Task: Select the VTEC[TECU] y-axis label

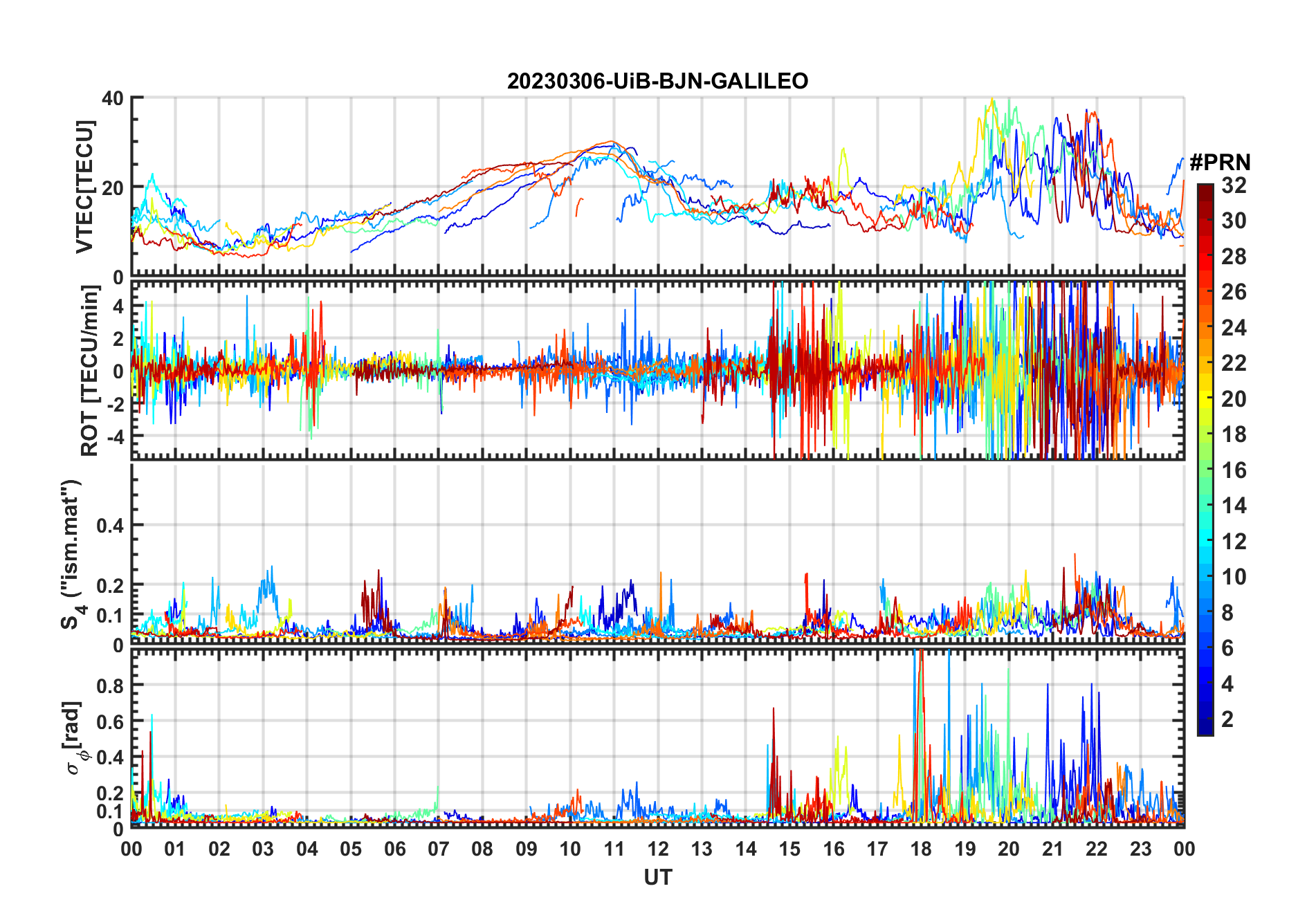Action: click(84, 187)
